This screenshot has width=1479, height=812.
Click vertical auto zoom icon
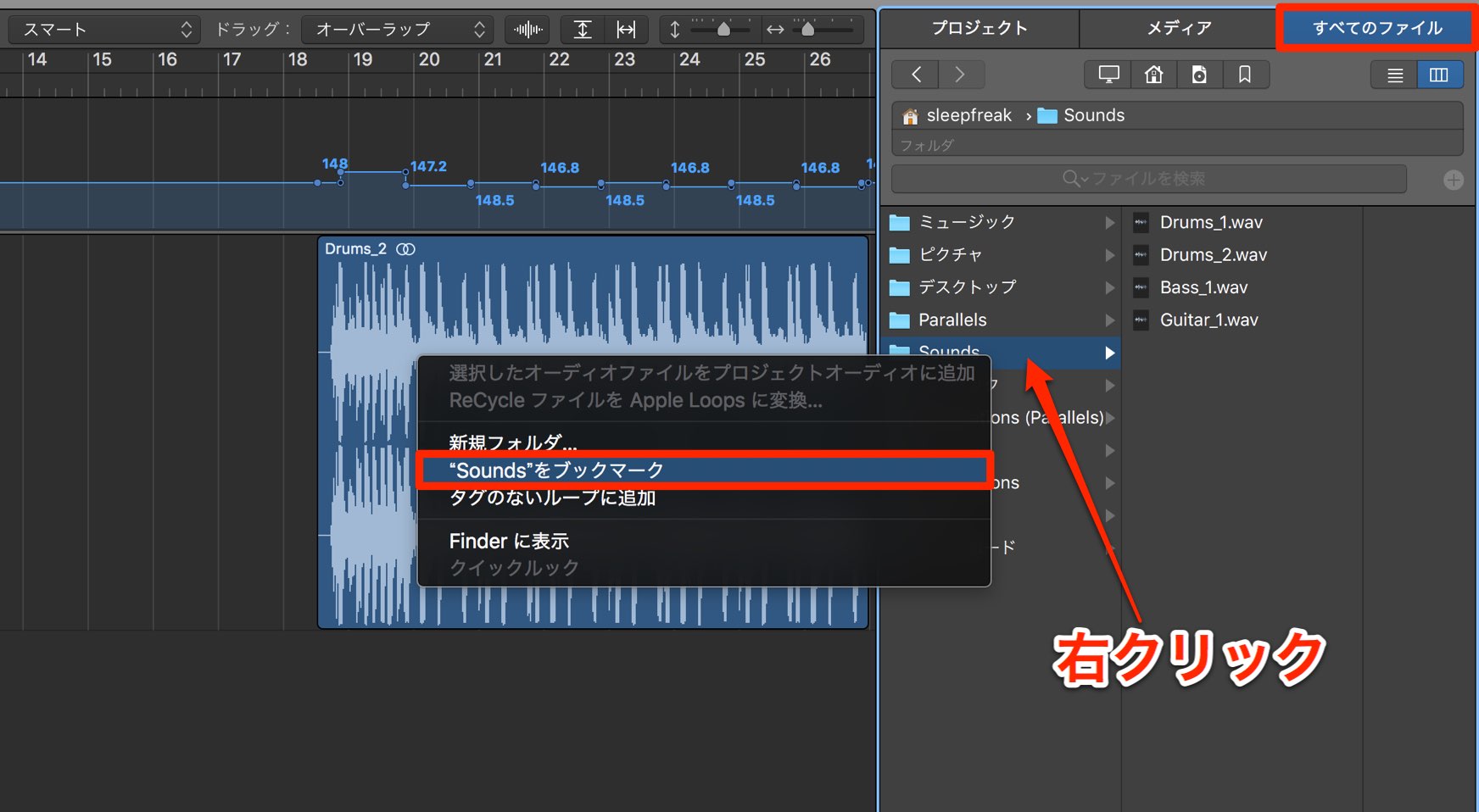pos(583,30)
